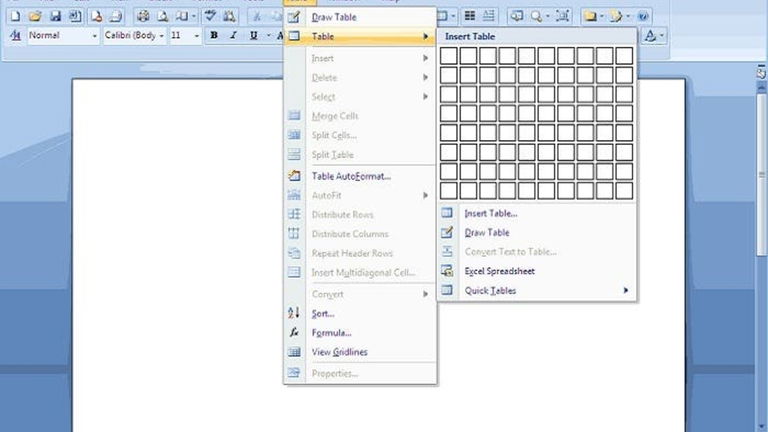The image size is (768, 432).
Task: Open the Quick Tables submenu
Action: click(490, 291)
